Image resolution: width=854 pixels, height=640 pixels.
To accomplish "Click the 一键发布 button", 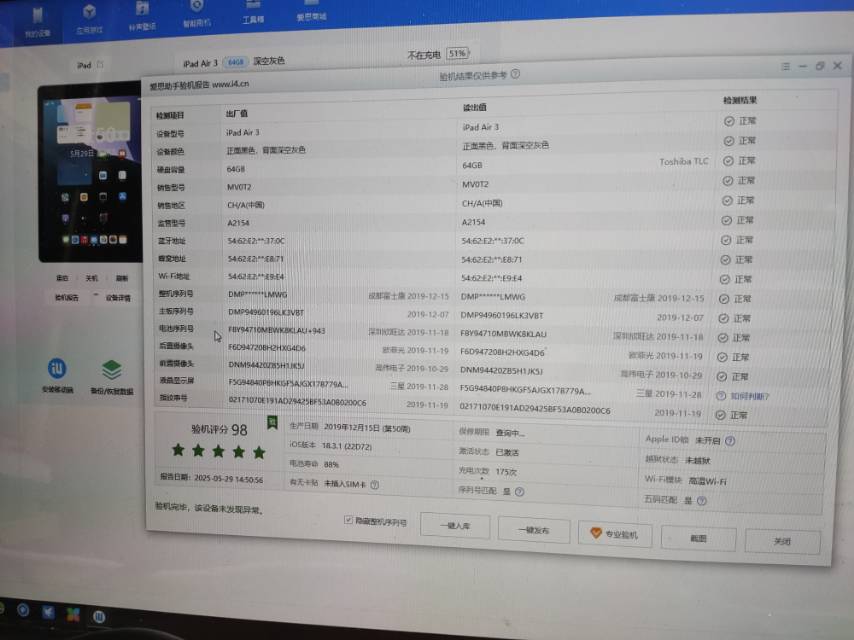I will (534, 530).
